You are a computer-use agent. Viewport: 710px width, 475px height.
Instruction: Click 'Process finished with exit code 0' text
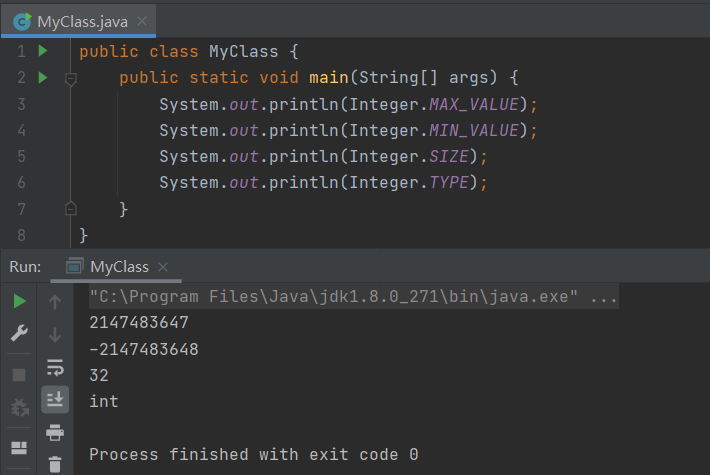(x=254, y=454)
